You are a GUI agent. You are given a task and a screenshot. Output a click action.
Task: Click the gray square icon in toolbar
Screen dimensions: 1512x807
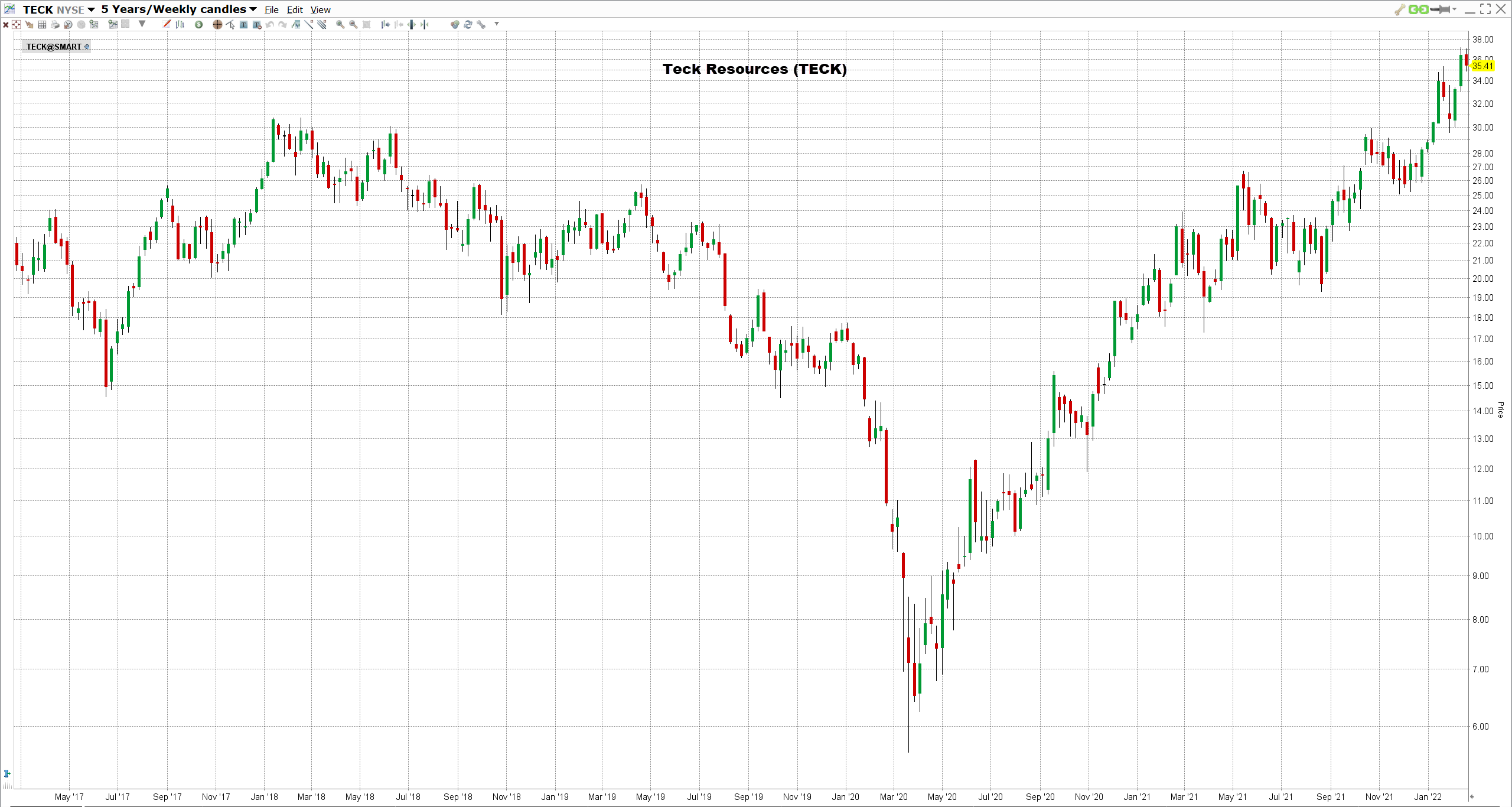[x=125, y=24]
